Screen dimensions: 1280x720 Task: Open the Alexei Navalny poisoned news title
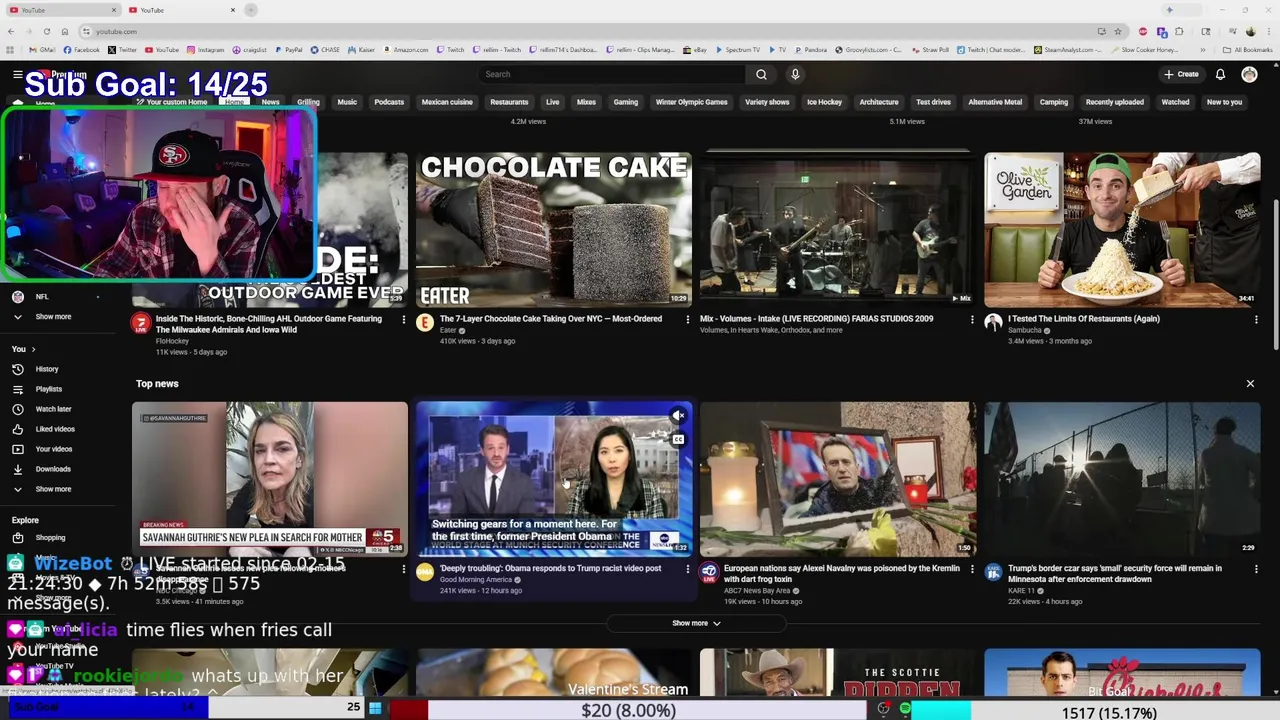point(842,574)
